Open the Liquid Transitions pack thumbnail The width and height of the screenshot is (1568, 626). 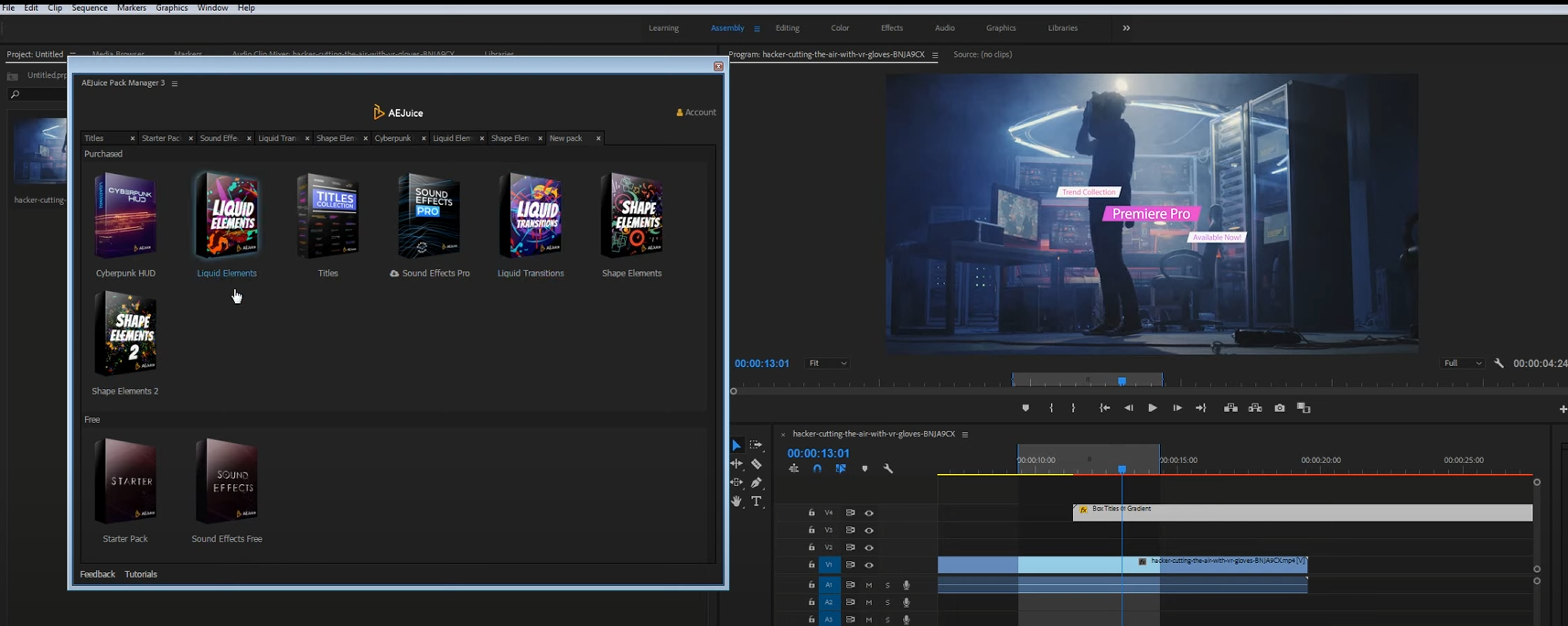click(x=531, y=217)
